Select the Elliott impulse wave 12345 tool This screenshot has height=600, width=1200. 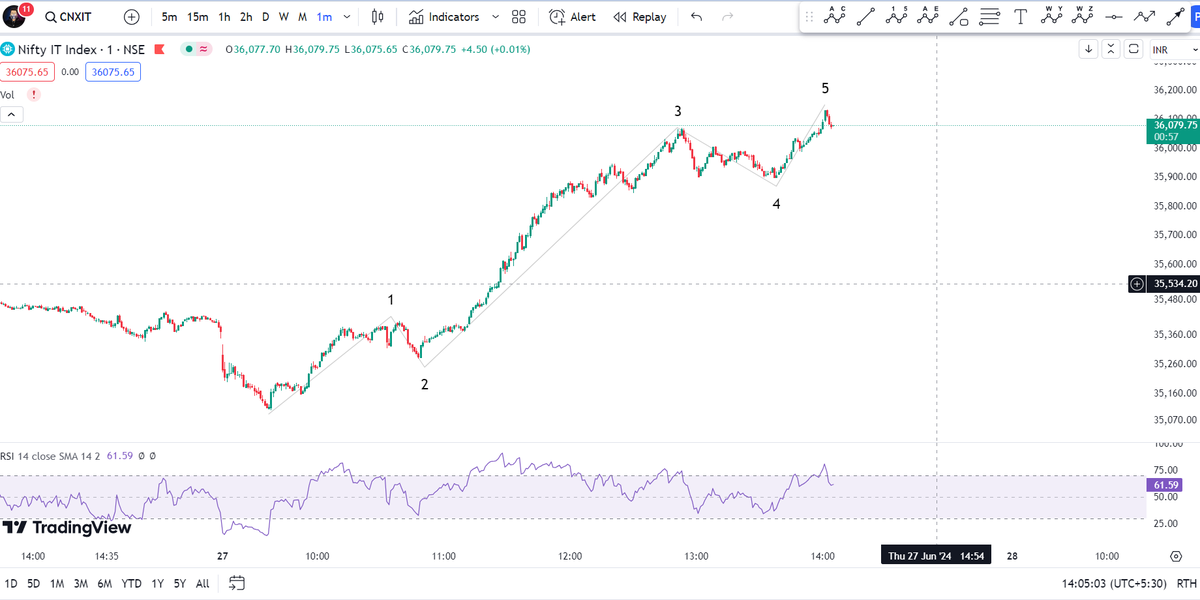(897, 15)
